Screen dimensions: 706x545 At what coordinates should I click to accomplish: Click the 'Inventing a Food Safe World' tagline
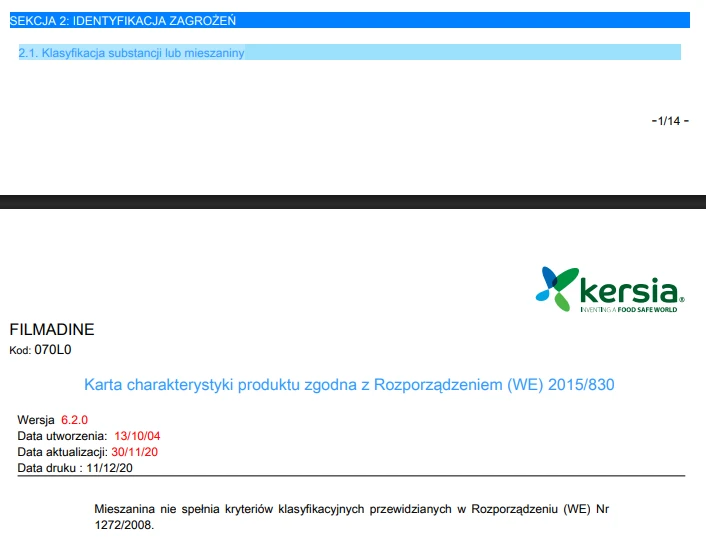628,310
